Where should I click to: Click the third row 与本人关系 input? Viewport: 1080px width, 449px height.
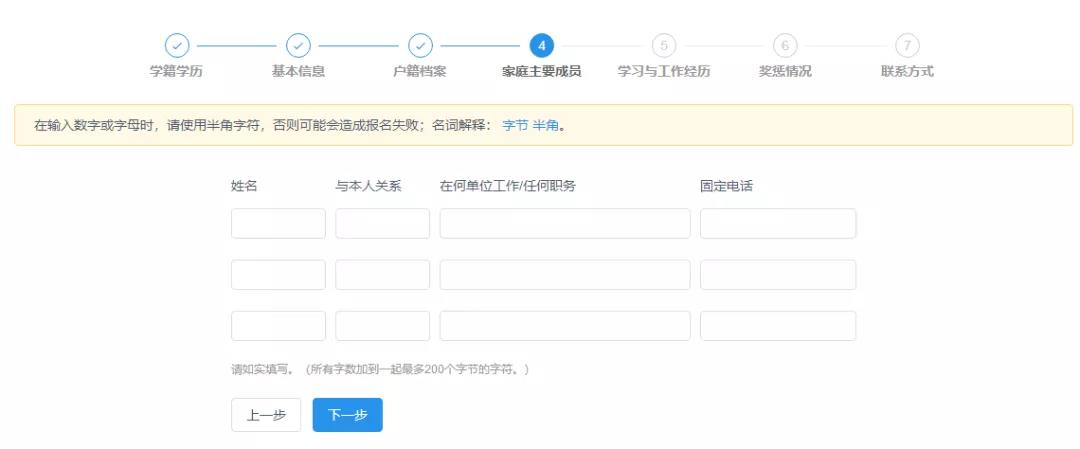click(x=382, y=326)
